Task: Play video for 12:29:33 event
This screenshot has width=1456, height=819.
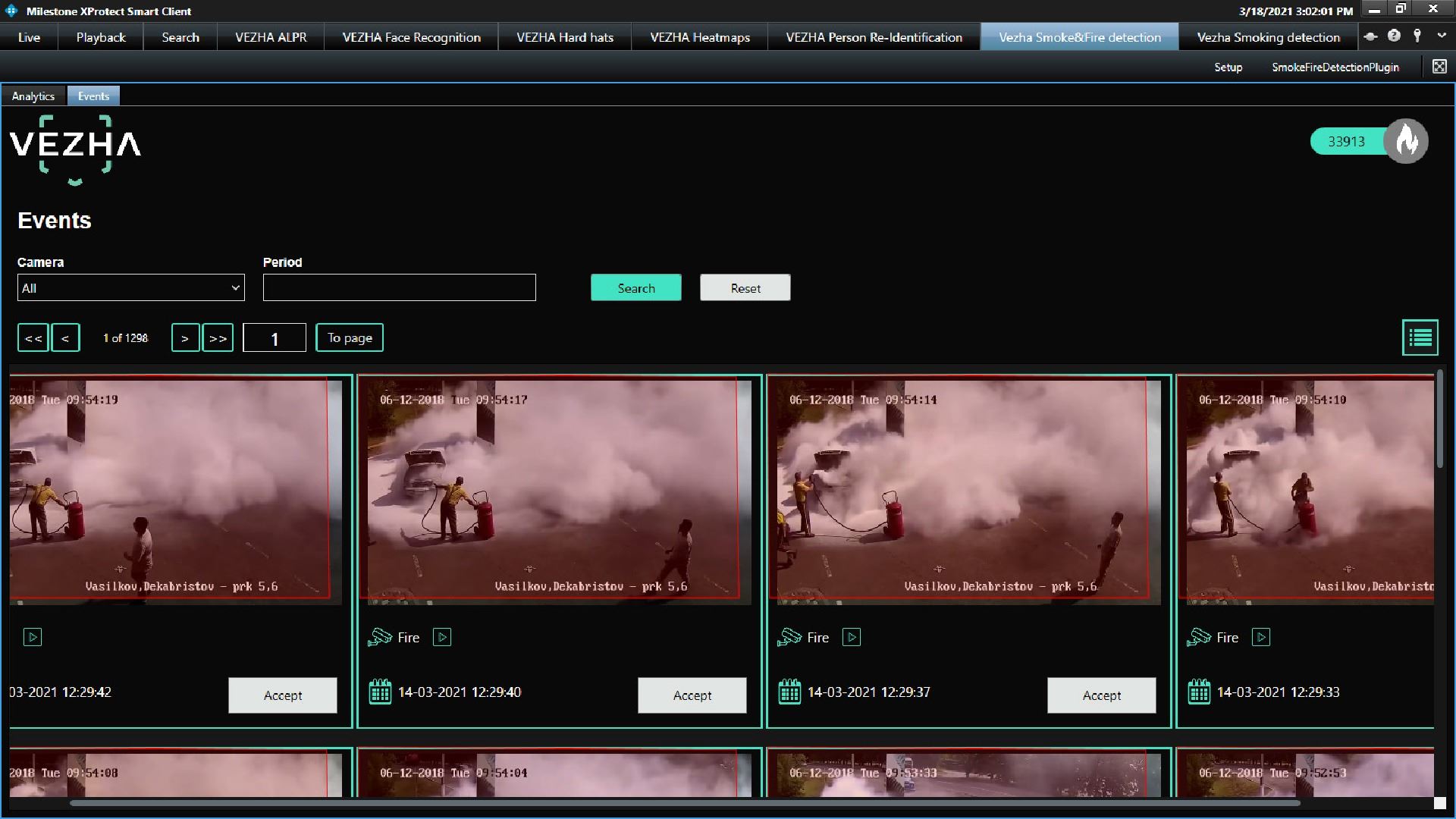Action: pos(1261,637)
